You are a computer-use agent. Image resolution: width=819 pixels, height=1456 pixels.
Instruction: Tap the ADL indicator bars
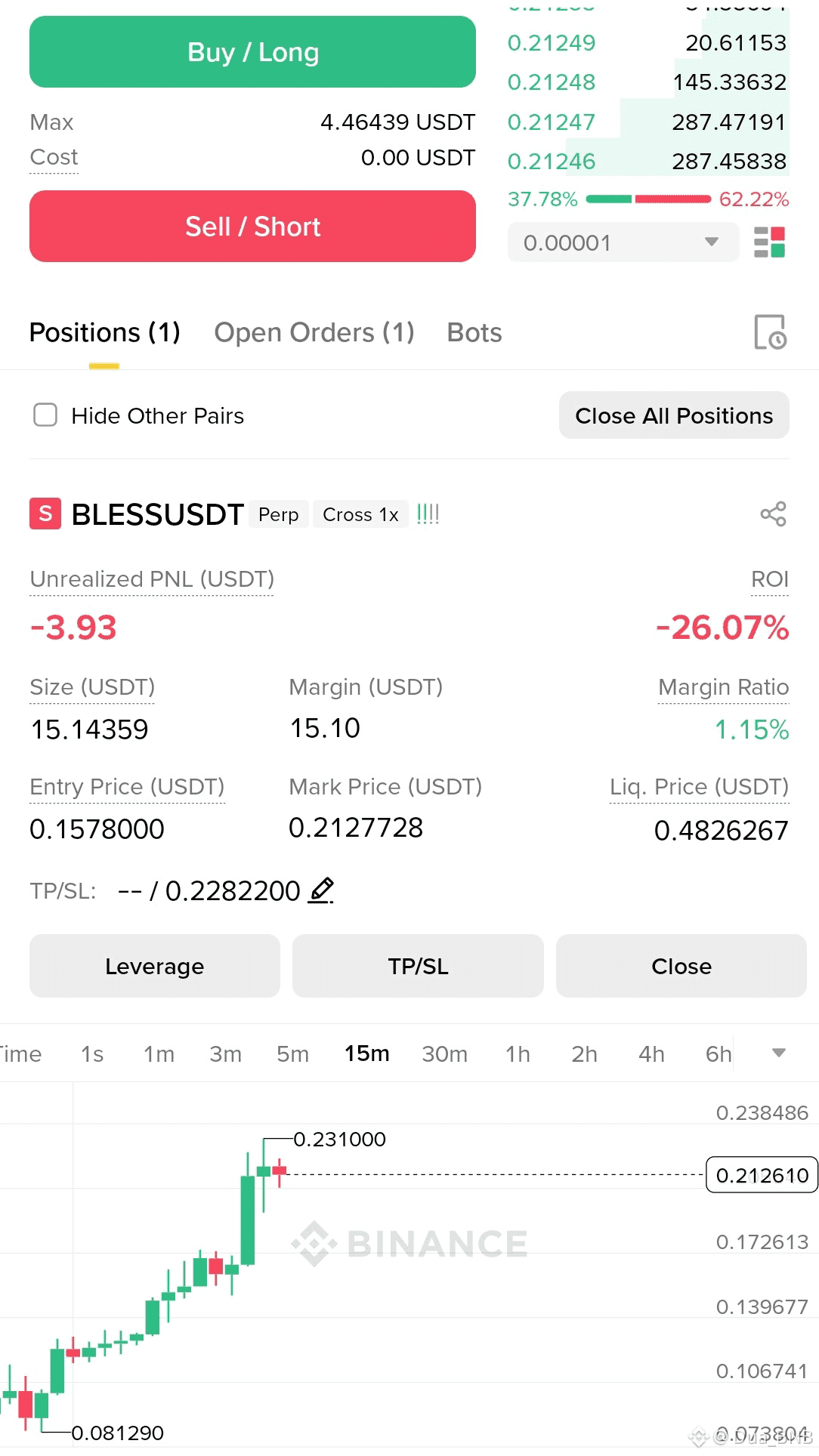click(428, 514)
